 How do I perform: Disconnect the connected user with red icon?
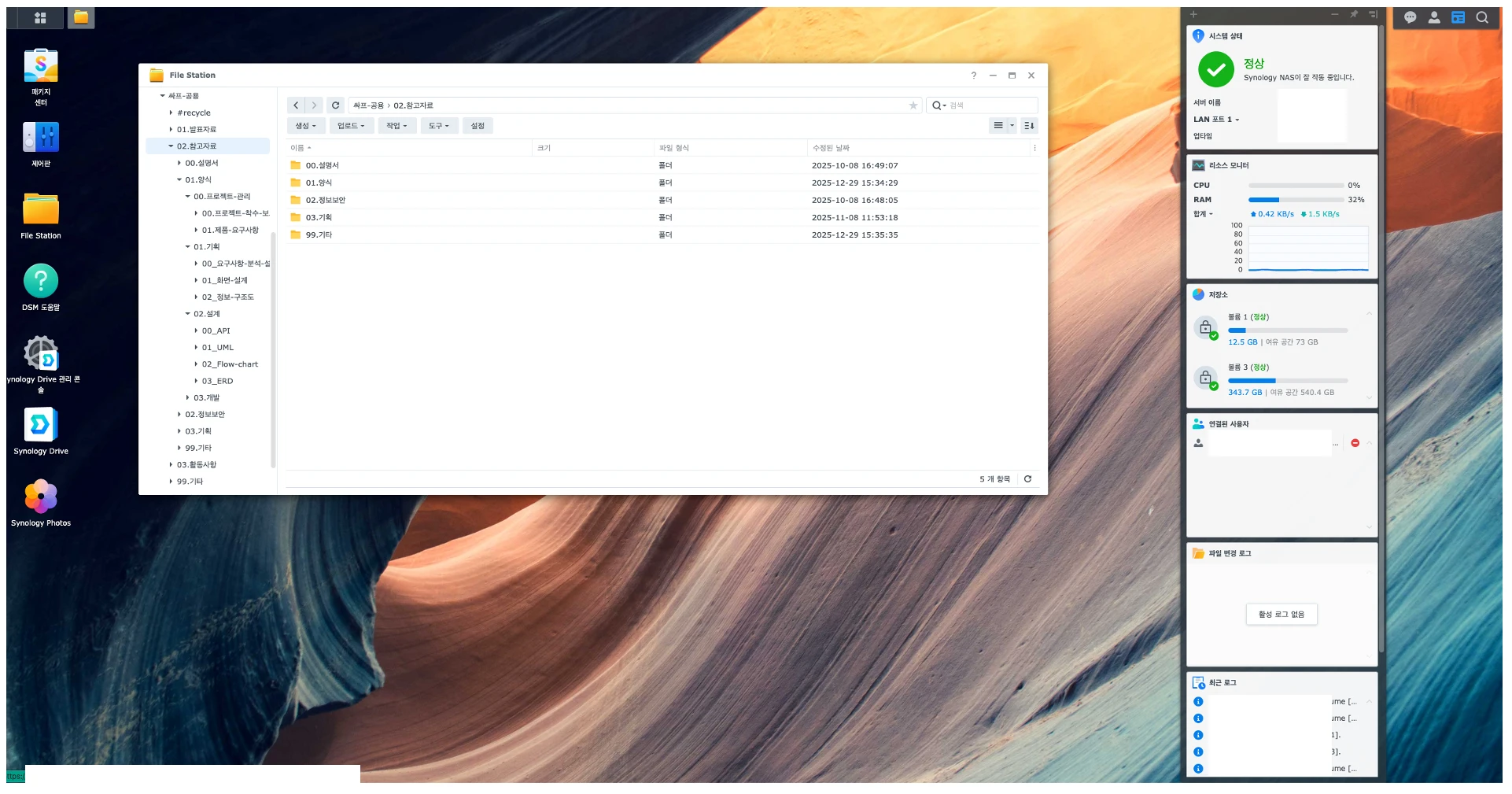point(1355,443)
